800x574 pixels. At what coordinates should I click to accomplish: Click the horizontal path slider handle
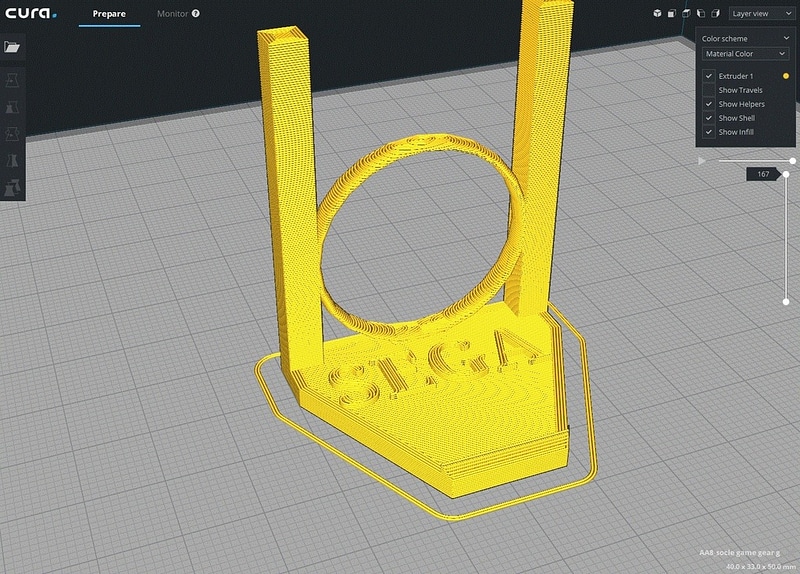point(792,161)
